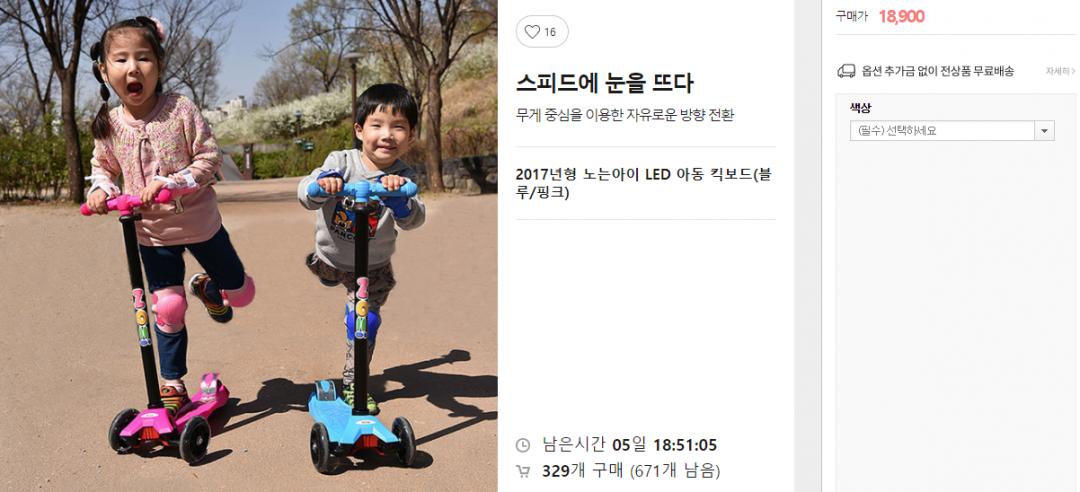Open the 자세히 details link

[x=1060, y=71]
